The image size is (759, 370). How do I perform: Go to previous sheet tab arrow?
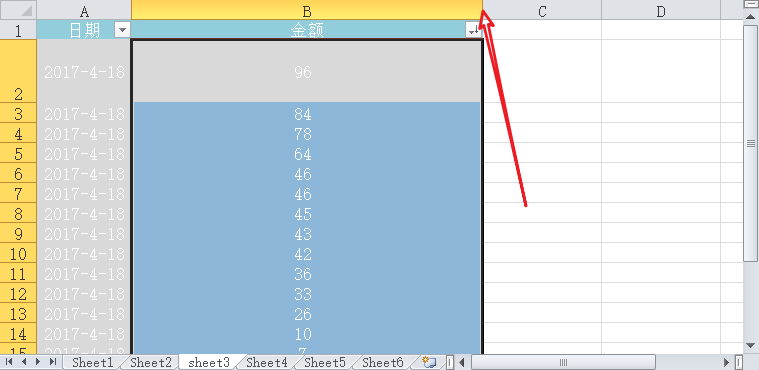(24, 362)
